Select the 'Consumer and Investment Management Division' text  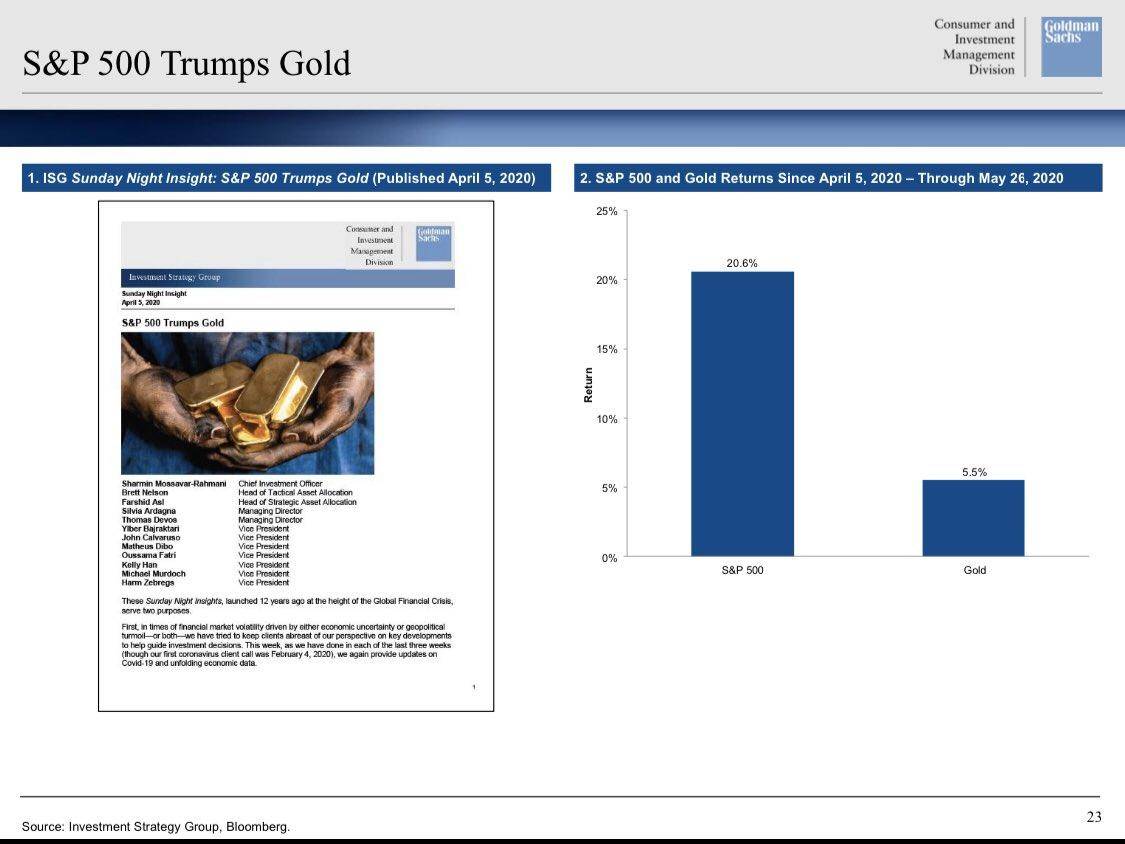[x=974, y=47]
